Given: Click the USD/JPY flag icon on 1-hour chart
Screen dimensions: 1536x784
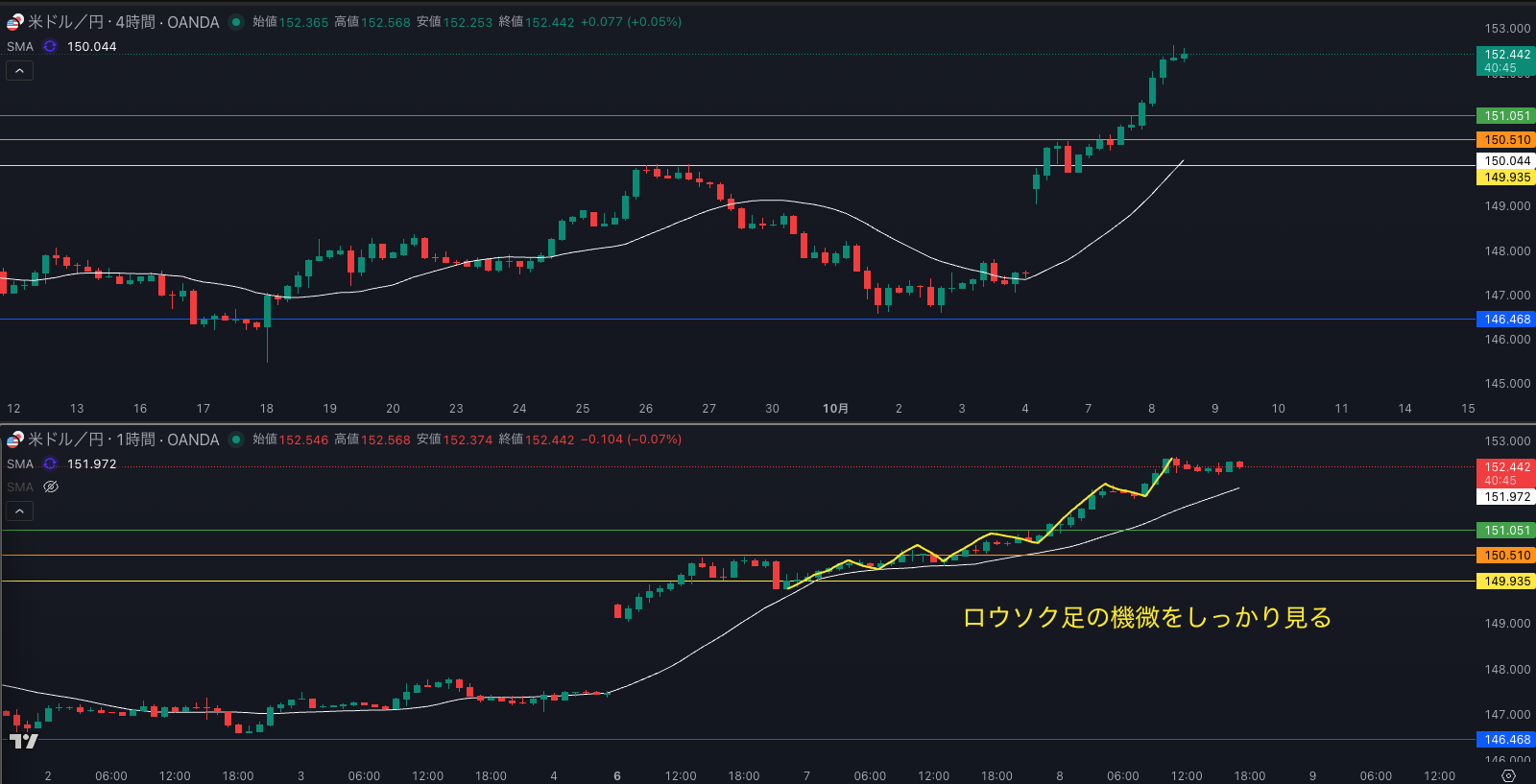Looking at the screenshot, I should pyautogui.click(x=14, y=440).
